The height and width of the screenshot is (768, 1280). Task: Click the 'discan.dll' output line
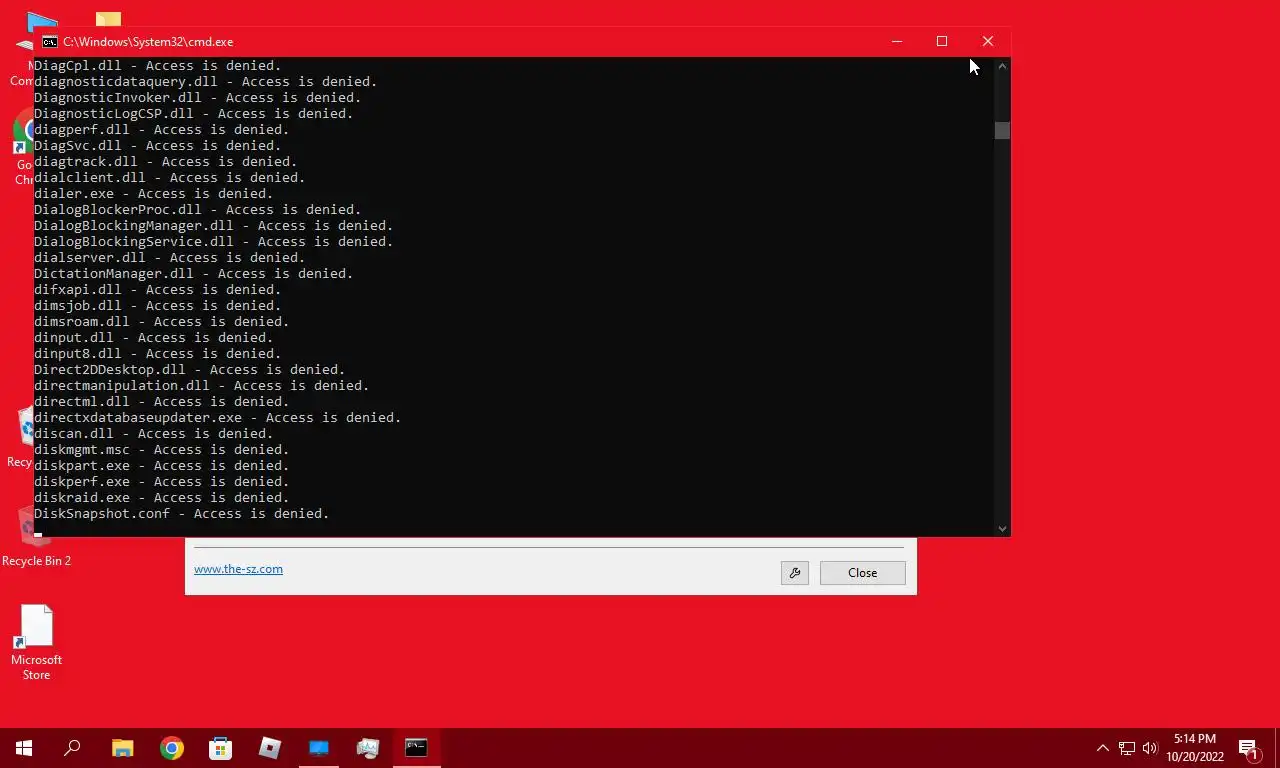tap(154, 434)
